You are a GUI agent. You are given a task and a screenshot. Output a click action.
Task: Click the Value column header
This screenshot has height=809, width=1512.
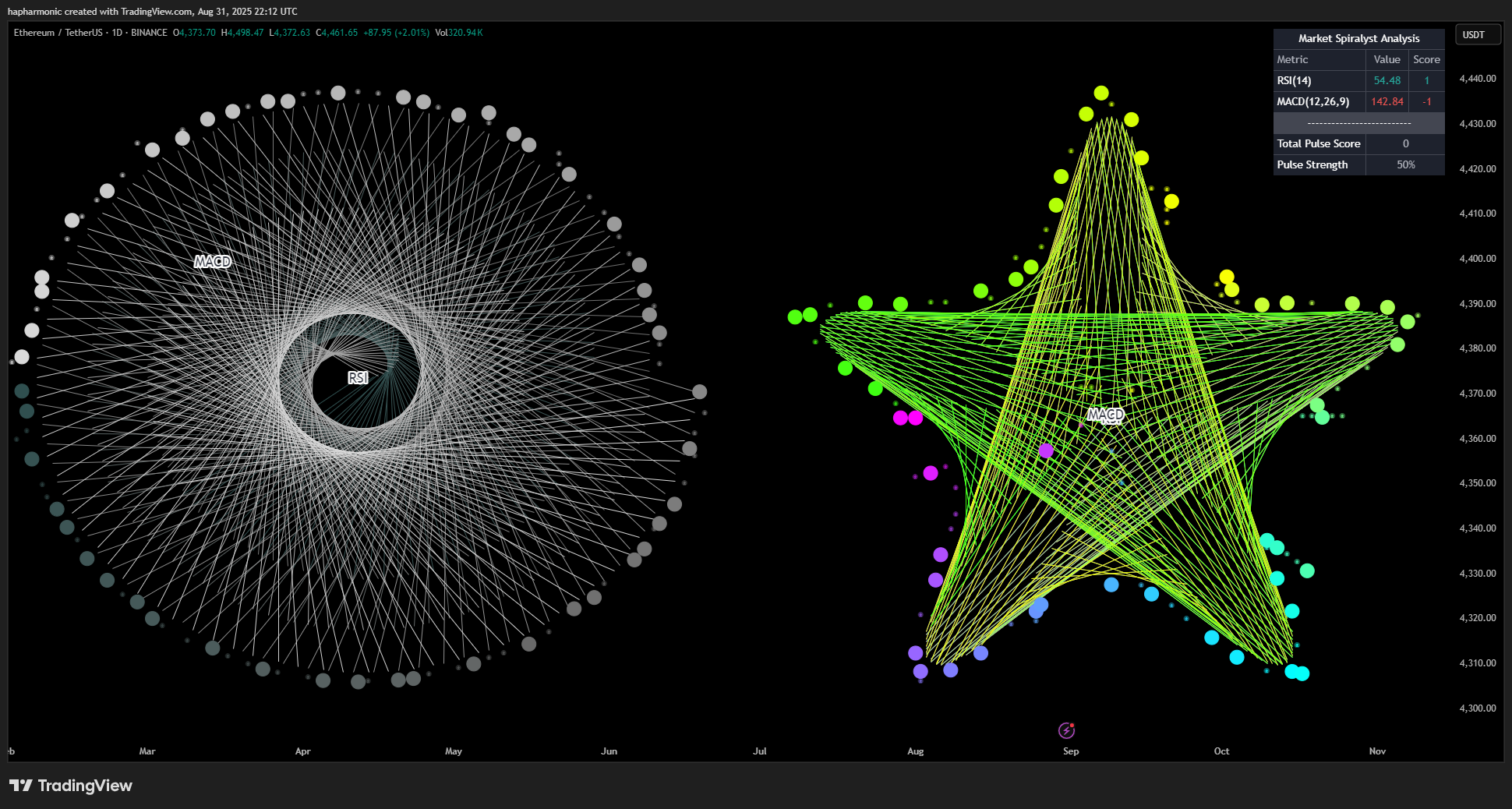(1387, 59)
